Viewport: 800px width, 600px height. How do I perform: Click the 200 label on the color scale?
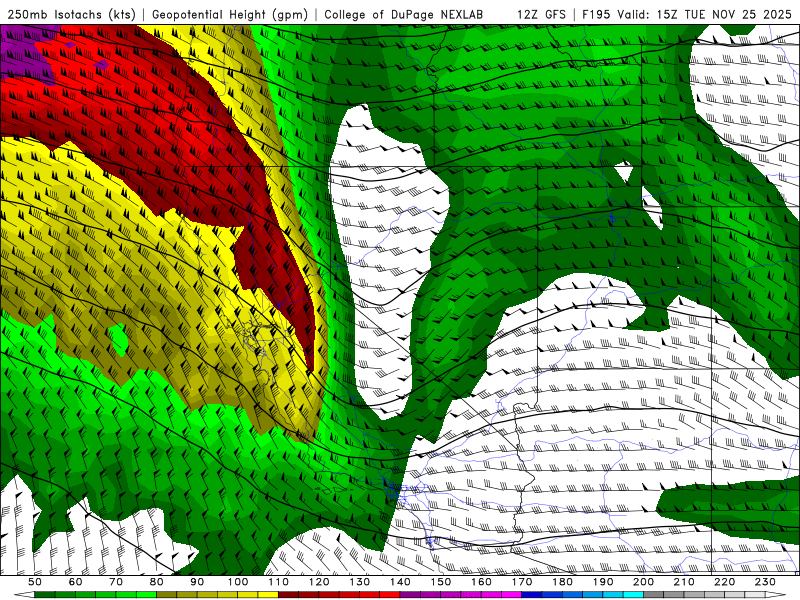pos(643,582)
